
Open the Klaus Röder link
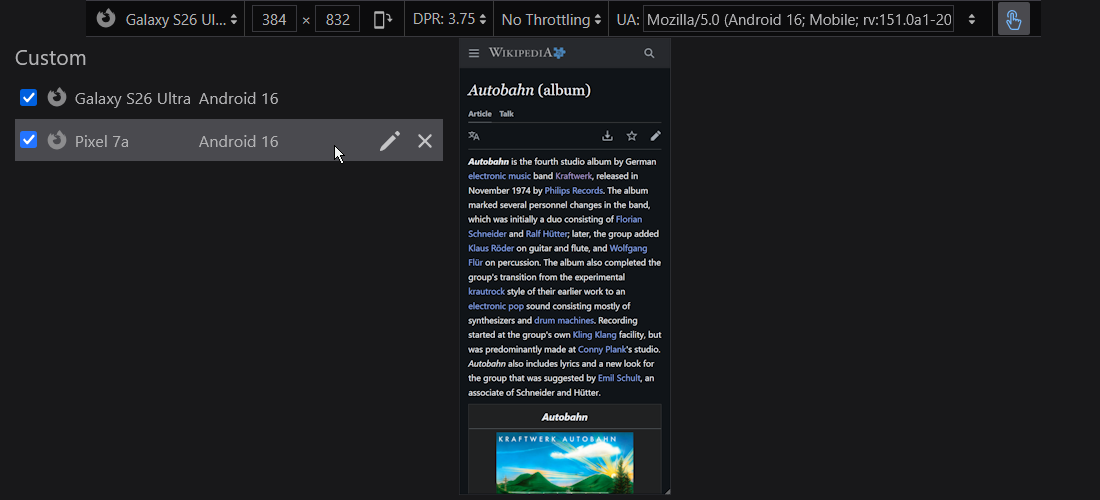pyautogui.click(x=492, y=248)
